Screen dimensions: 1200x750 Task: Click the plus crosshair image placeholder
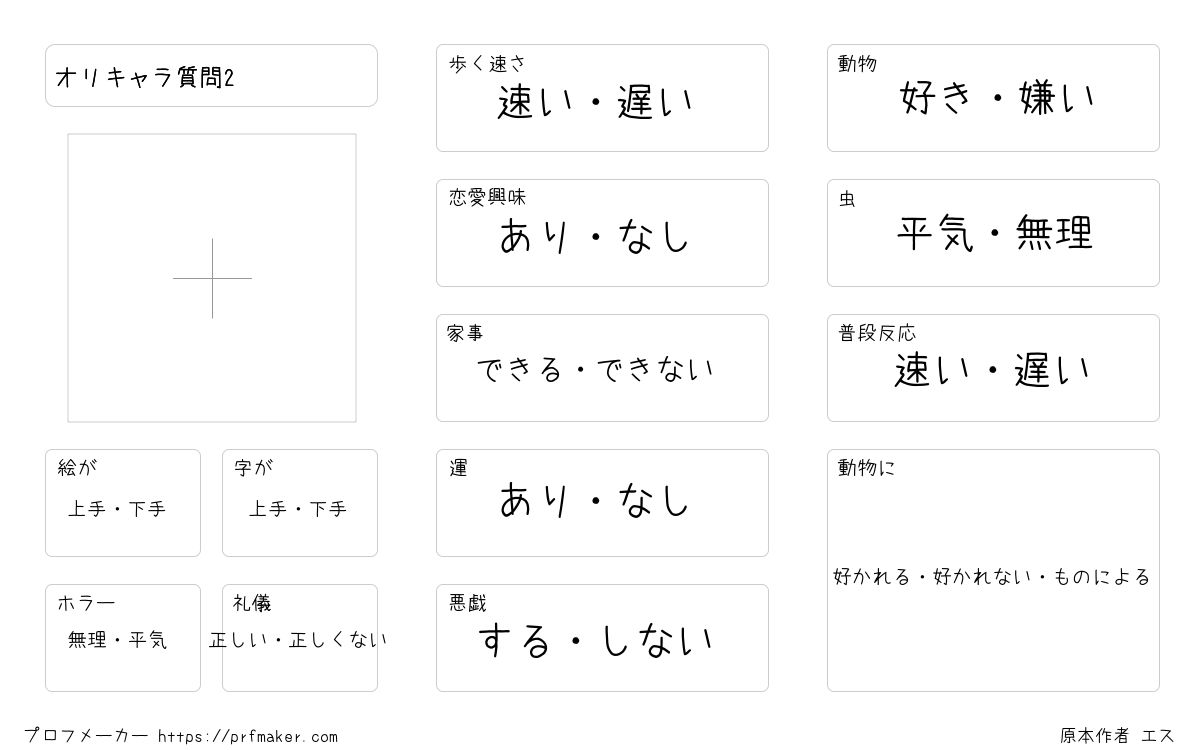[x=212, y=278]
